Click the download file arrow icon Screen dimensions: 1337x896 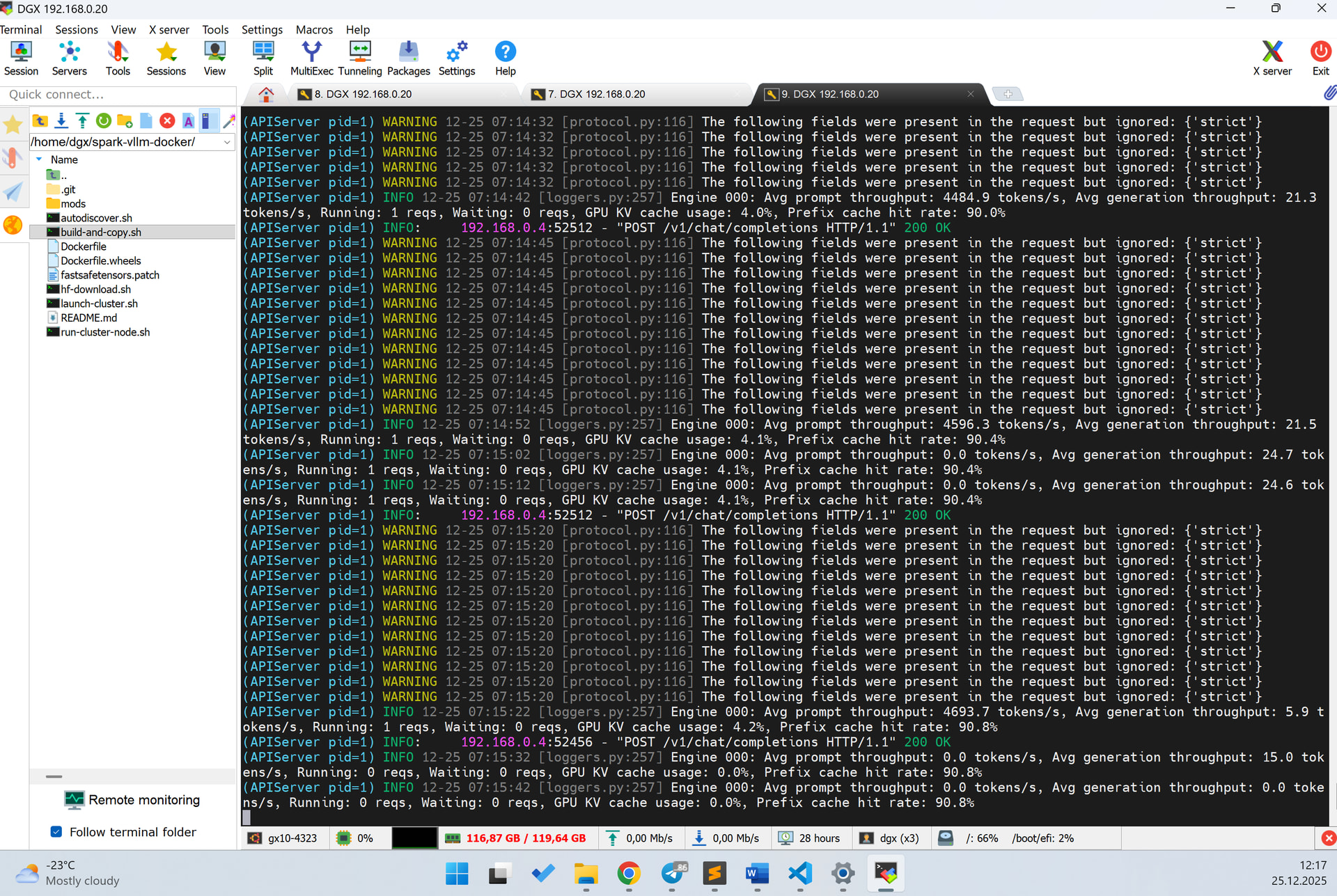click(x=61, y=121)
